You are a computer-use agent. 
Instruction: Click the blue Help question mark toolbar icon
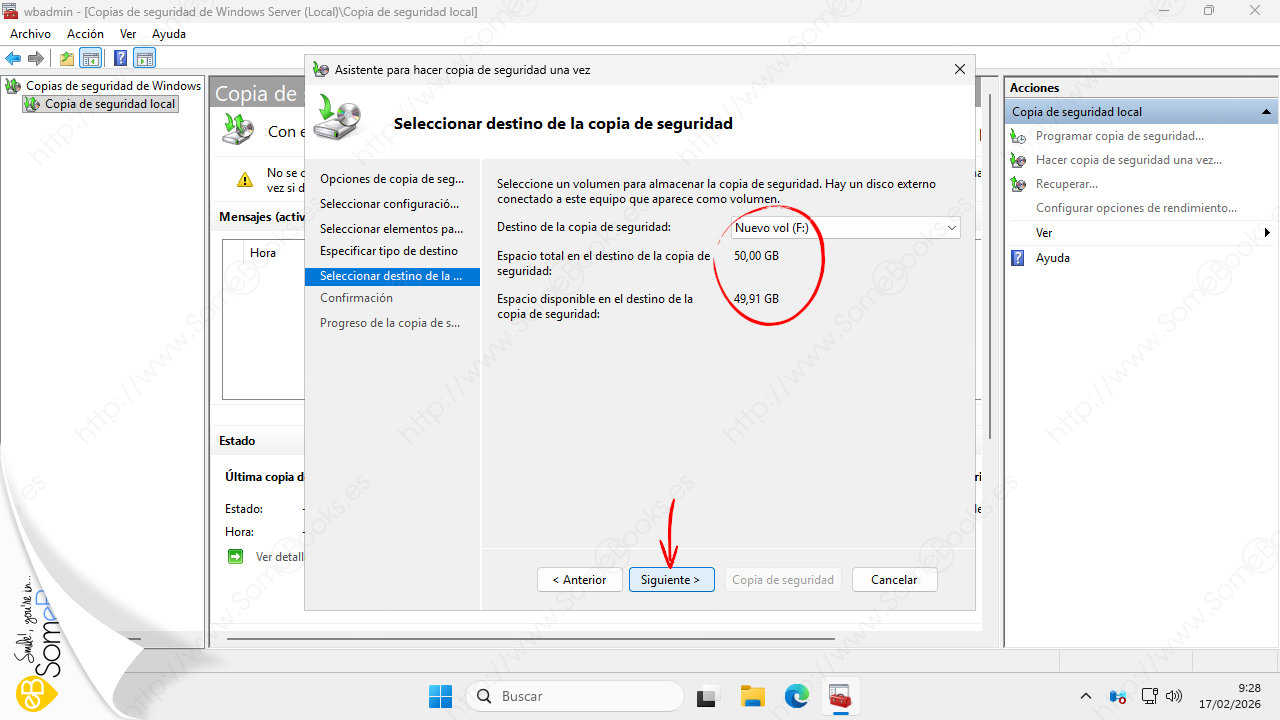(x=120, y=58)
